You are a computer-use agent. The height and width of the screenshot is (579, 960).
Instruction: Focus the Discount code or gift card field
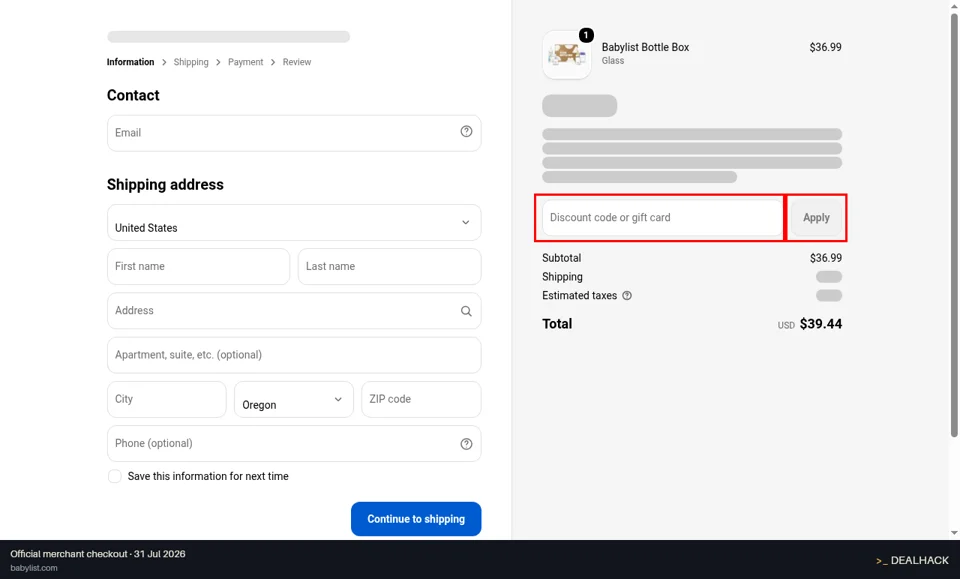662,218
